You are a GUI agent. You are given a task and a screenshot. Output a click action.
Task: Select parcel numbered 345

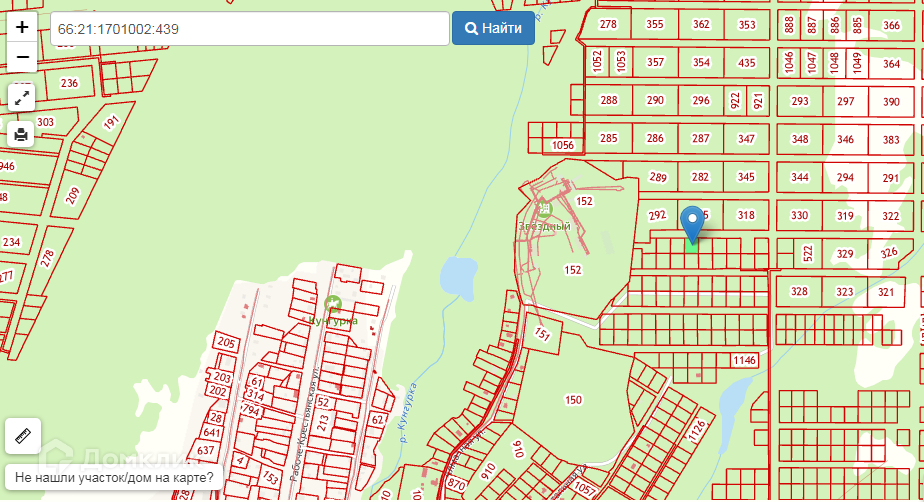747,177
